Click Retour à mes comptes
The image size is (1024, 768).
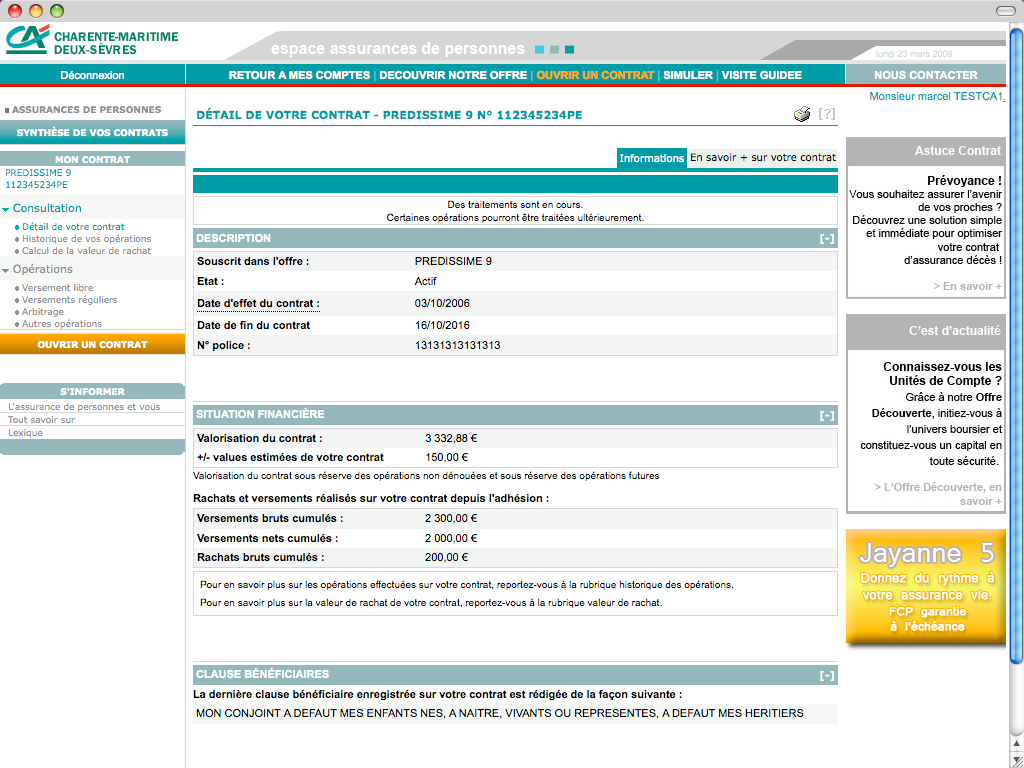[x=299, y=75]
